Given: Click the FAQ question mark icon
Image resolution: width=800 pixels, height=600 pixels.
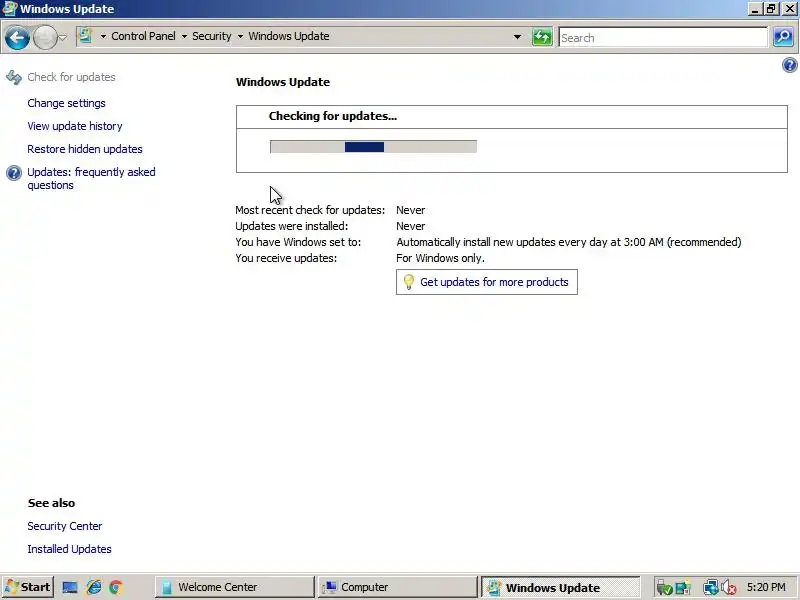Looking at the screenshot, I should pos(14,173).
